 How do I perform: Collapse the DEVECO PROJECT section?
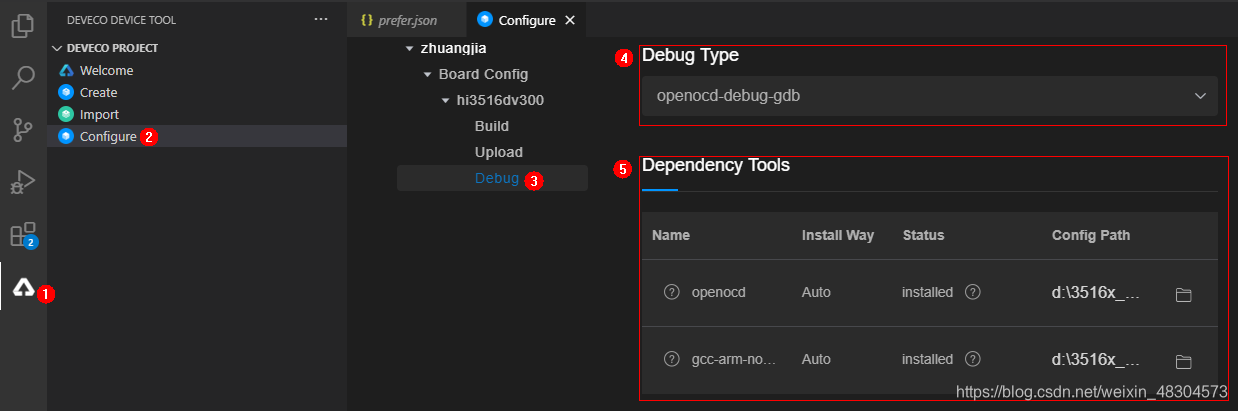coord(58,48)
